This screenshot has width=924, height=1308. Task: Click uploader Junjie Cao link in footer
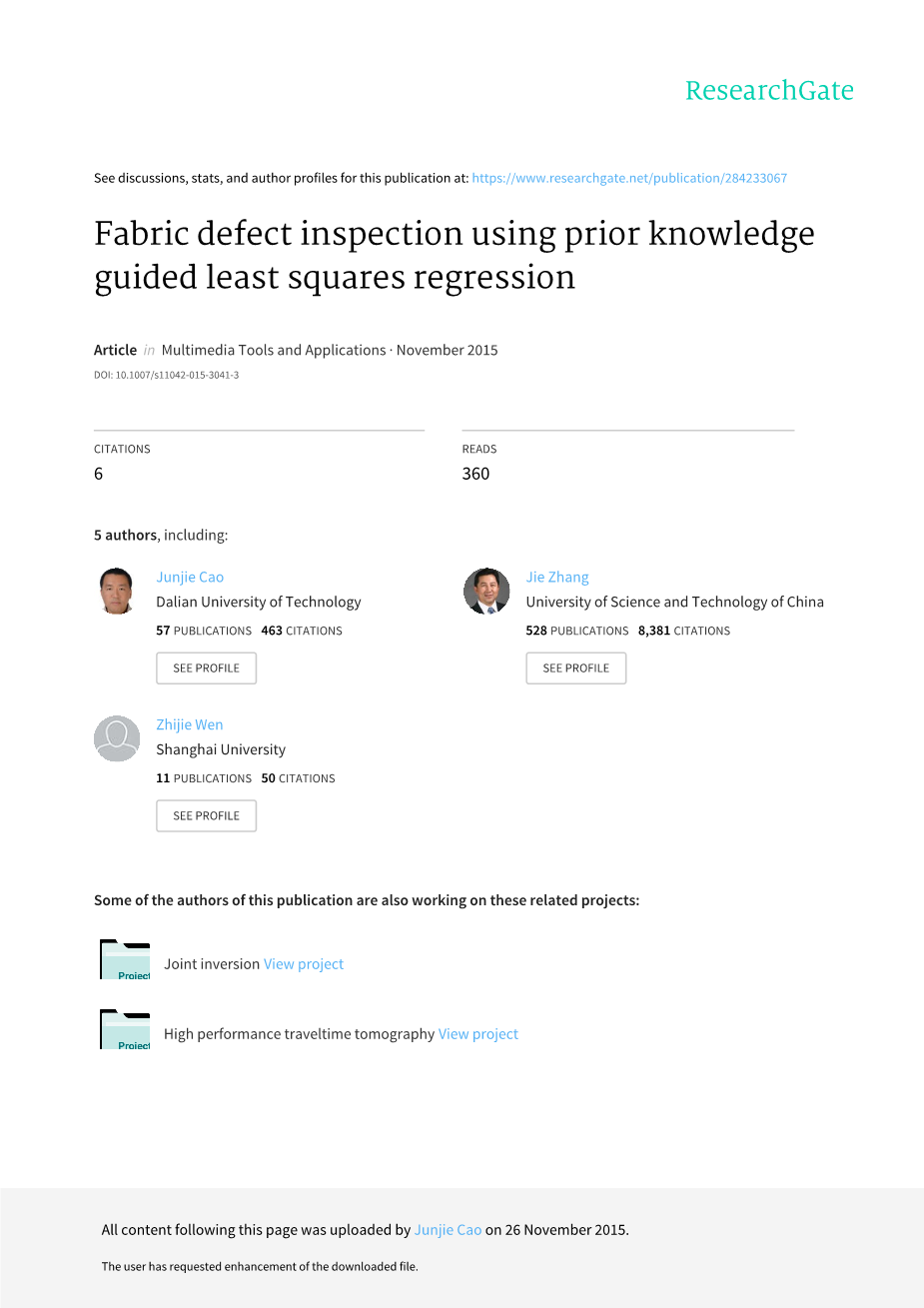tap(448, 1230)
